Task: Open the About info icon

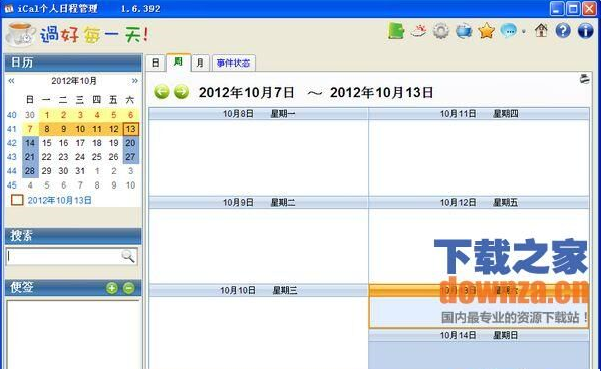Action: (x=585, y=30)
